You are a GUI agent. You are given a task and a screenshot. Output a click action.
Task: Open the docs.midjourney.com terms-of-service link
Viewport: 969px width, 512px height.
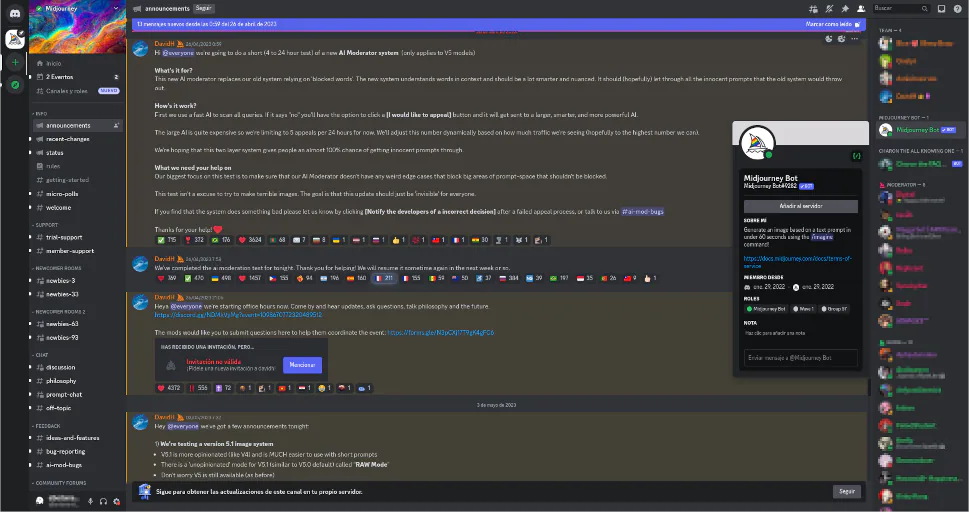797,262
